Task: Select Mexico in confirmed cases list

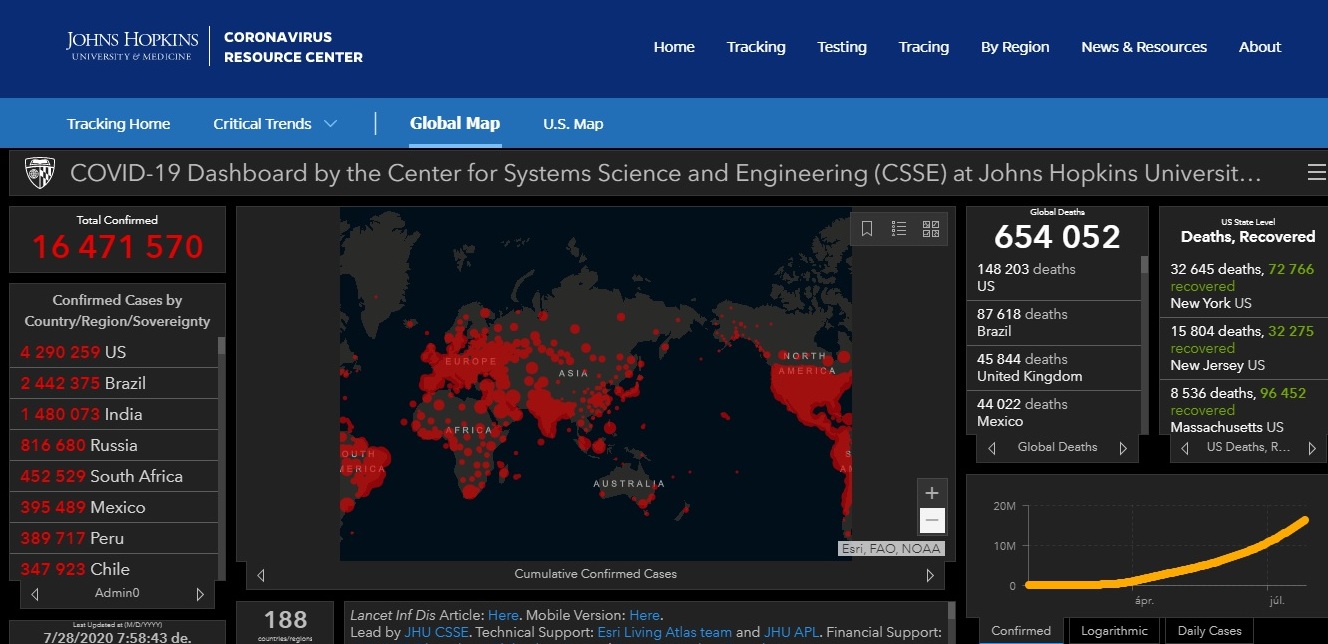Action: pyautogui.click(x=114, y=507)
